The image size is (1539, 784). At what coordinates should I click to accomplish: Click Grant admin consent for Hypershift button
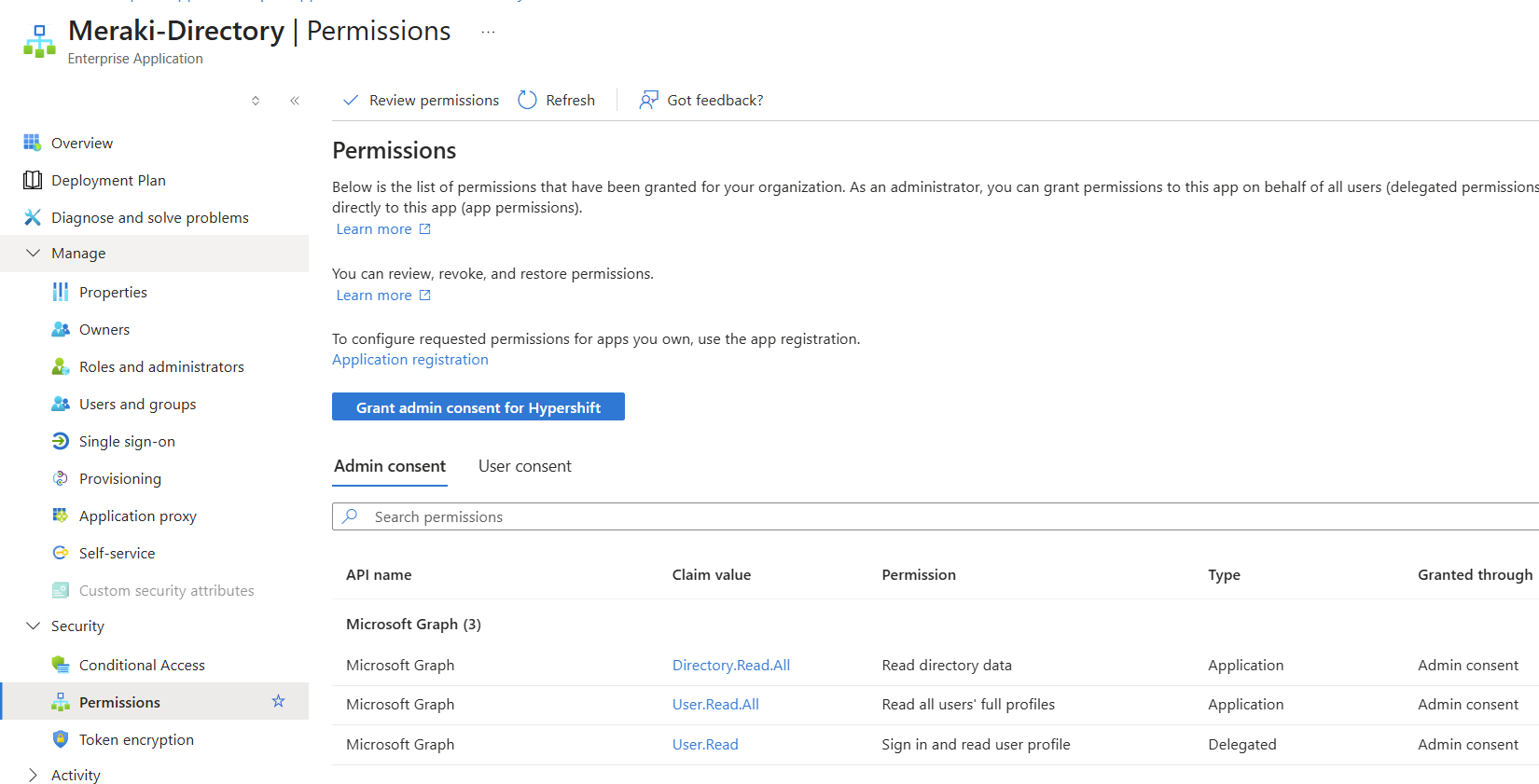[478, 407]
